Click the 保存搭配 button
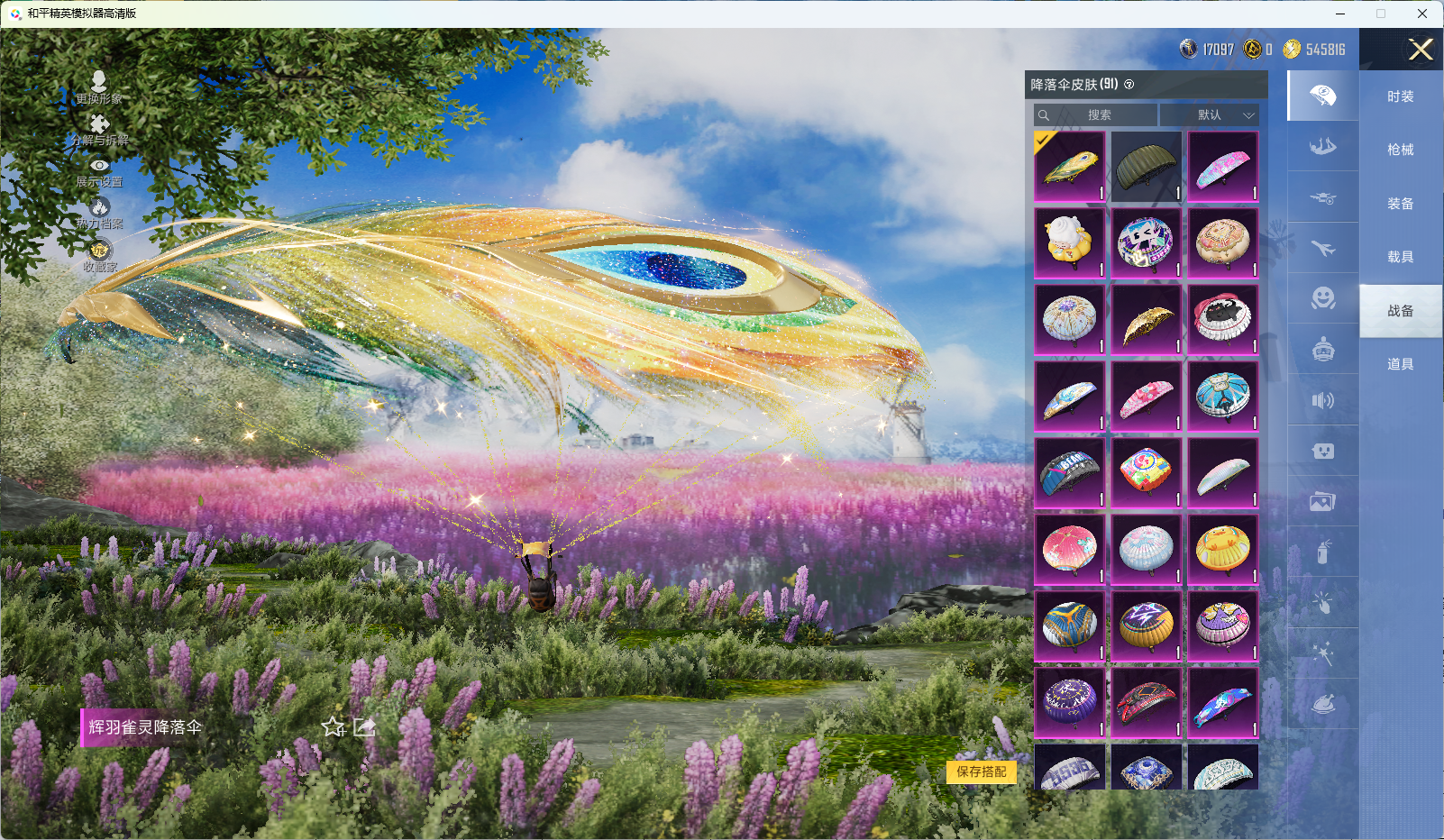 click(981, 772)
